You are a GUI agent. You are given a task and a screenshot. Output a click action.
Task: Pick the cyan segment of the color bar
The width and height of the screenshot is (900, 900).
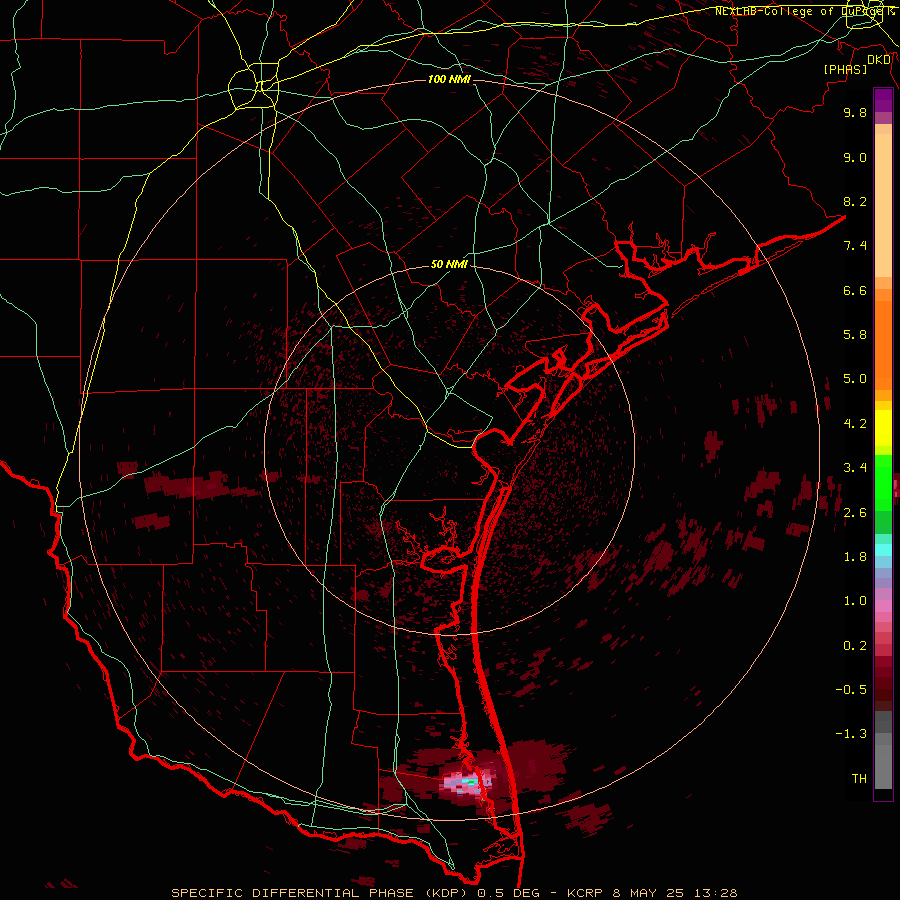(883, 550)
